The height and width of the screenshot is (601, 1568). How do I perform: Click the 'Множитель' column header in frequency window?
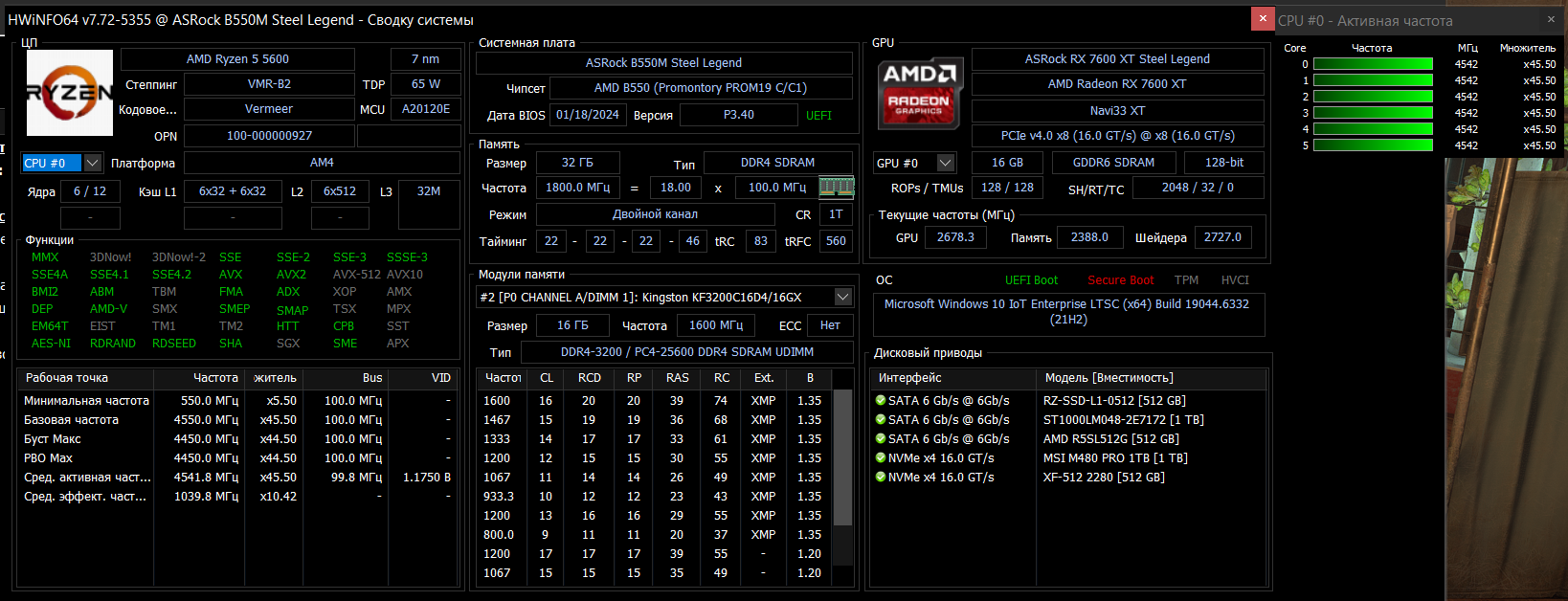(1528, 48)
